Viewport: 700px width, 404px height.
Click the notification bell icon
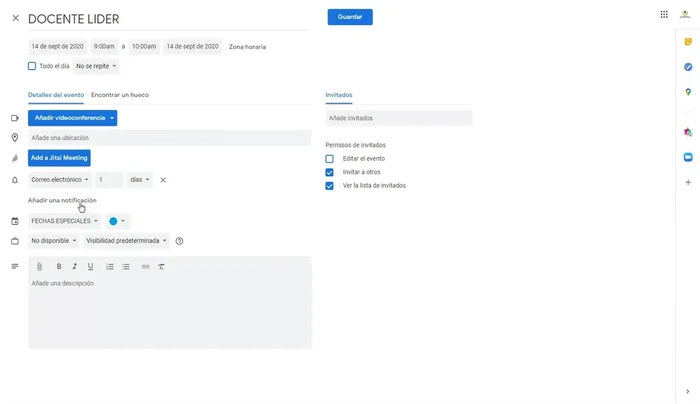point(15,180)
